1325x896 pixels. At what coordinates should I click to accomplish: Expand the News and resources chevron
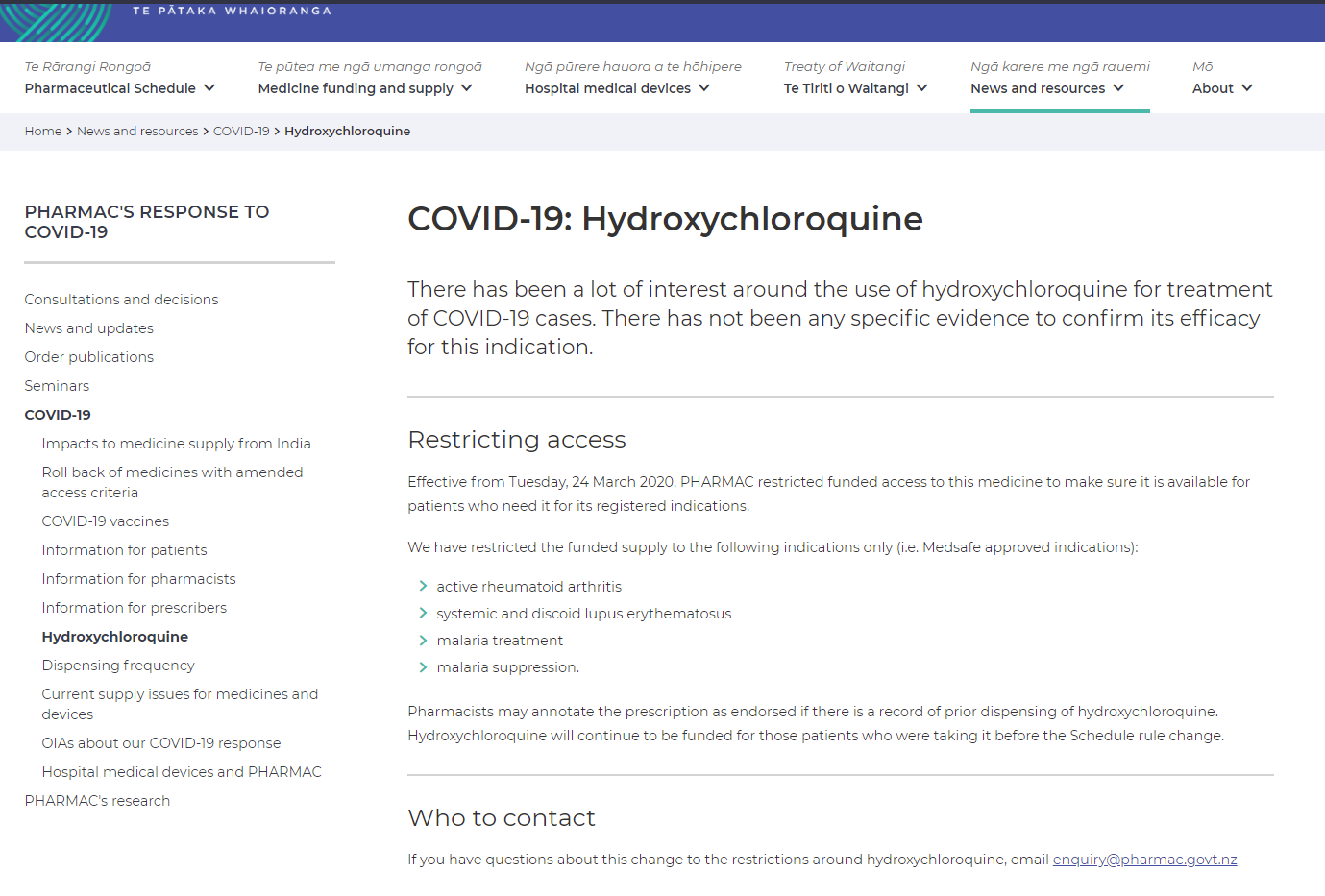click(x=1118, y=88)
